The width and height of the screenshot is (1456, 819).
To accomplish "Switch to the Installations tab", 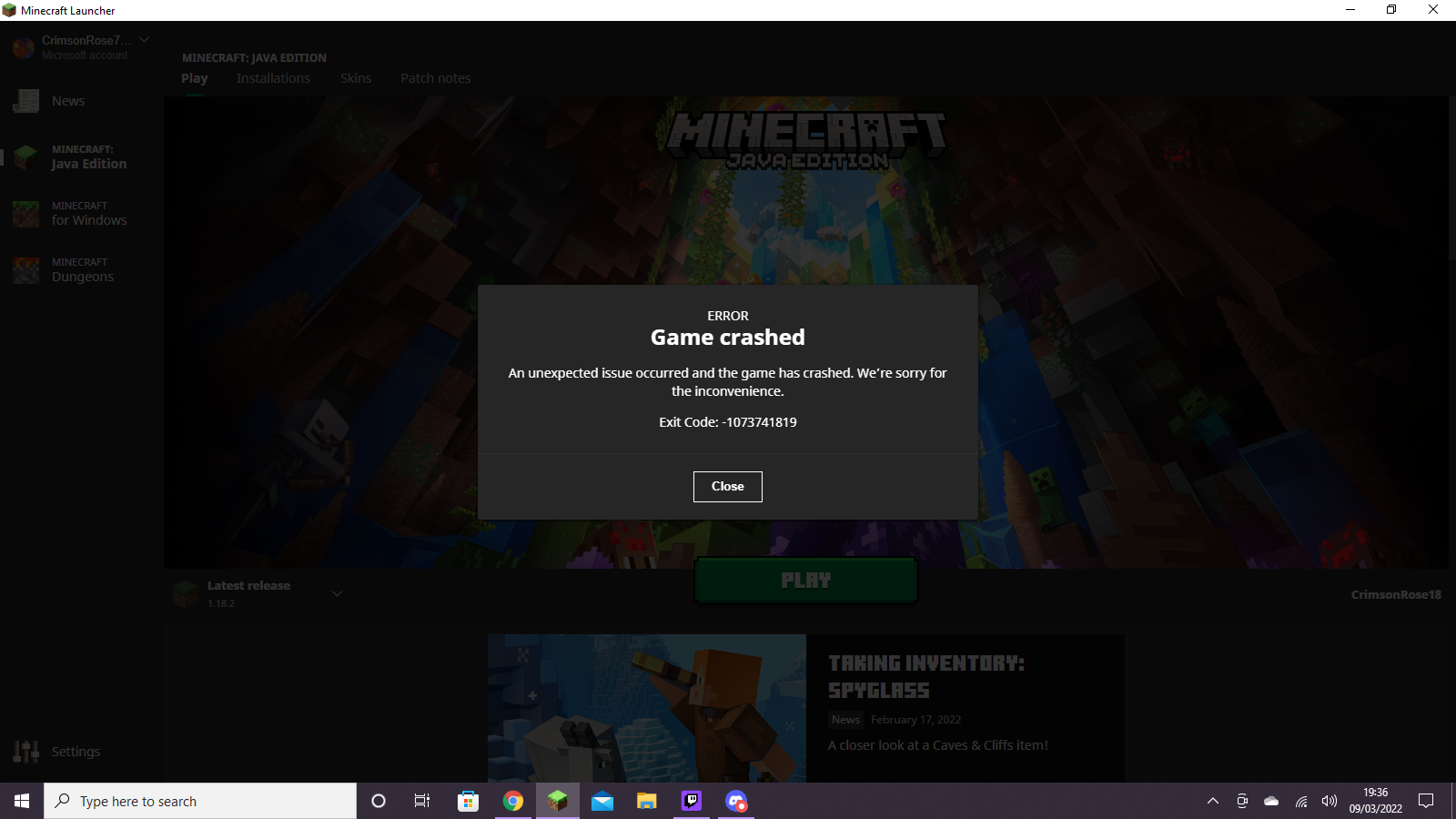I will pos(273,78).
